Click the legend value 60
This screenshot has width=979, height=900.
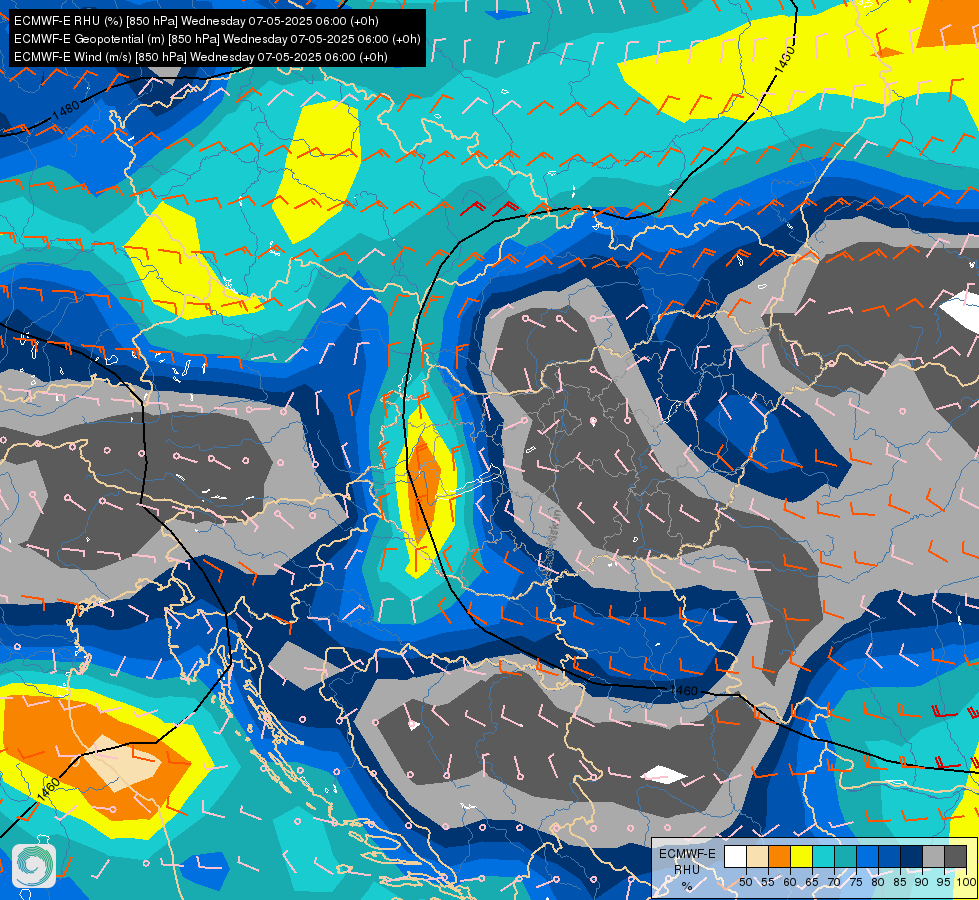(790, 883)
